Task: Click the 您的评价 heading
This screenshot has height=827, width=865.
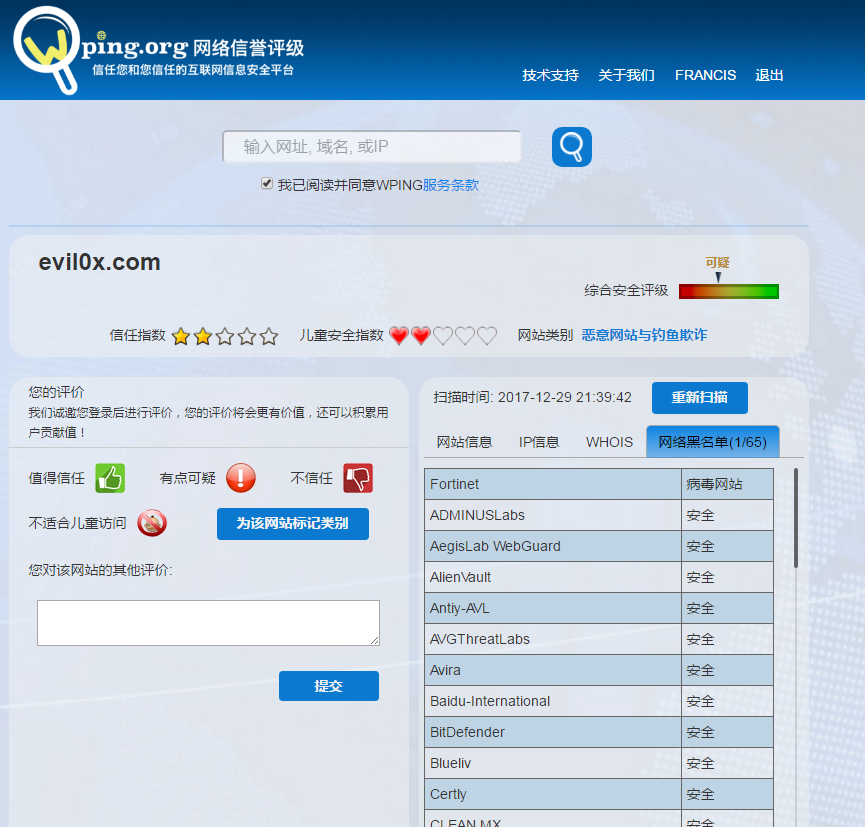Action: pos(56,392)
